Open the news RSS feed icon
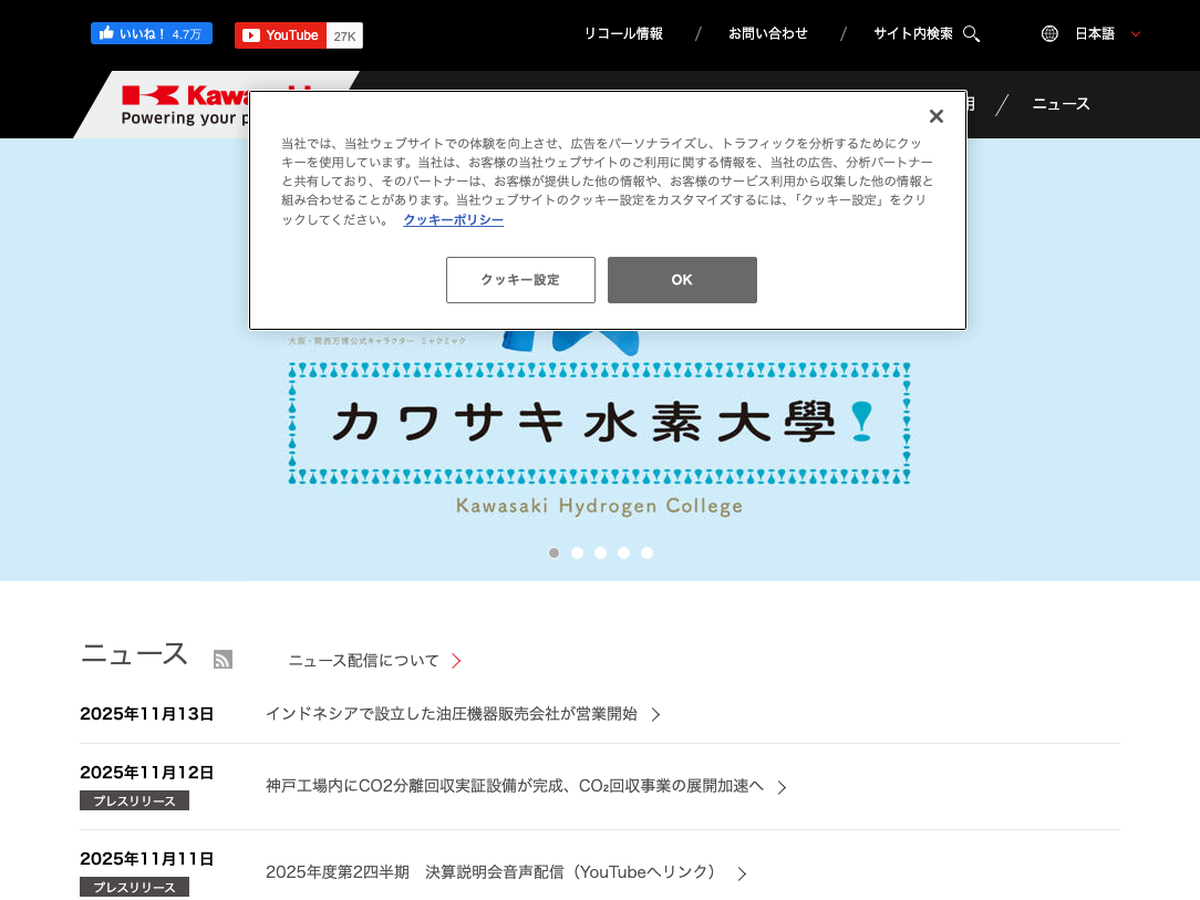The height and width of the screenshot is (900, 1200). [223, 659]
